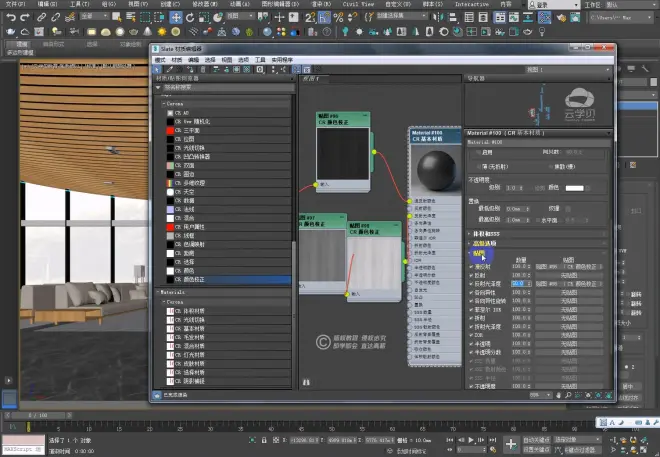Image resolution: width=660 pixels, height=457 pixels.
Task: Toggle the 漫反射 map checkbox
Action: [x=471, y=268]
